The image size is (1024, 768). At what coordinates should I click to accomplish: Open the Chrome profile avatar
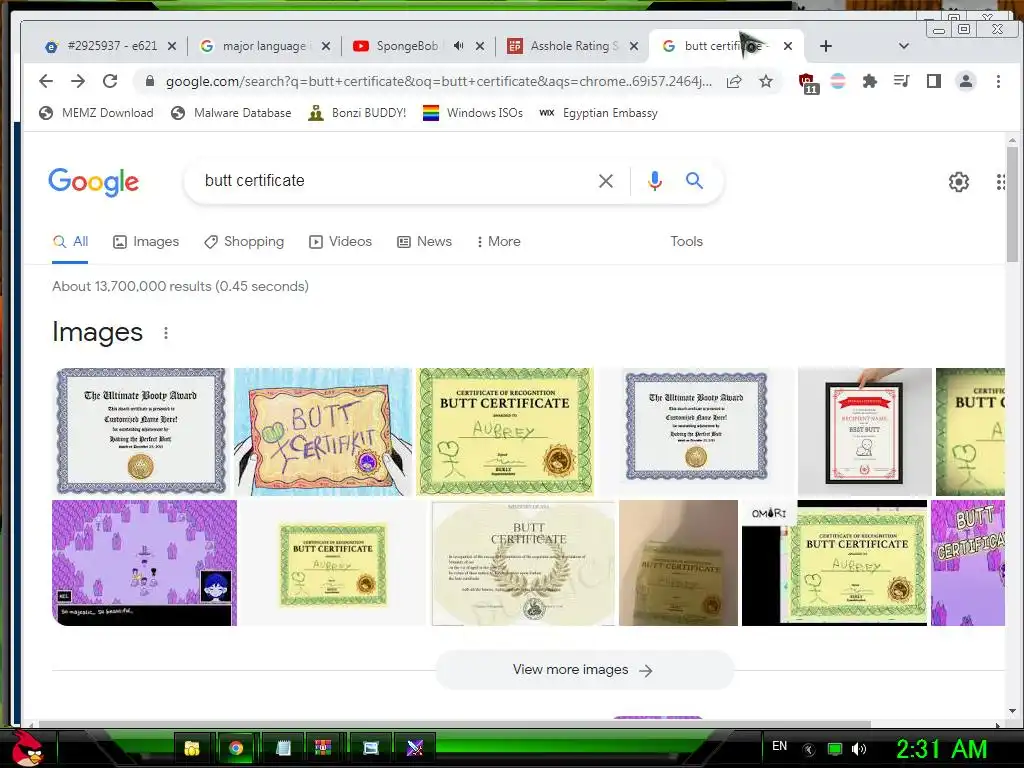coord(966,81)
